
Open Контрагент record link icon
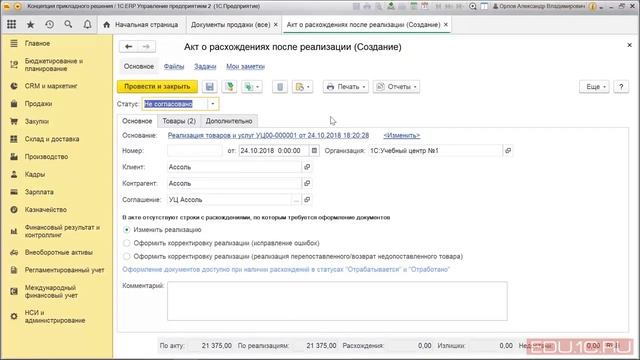[x=307, y=183]
